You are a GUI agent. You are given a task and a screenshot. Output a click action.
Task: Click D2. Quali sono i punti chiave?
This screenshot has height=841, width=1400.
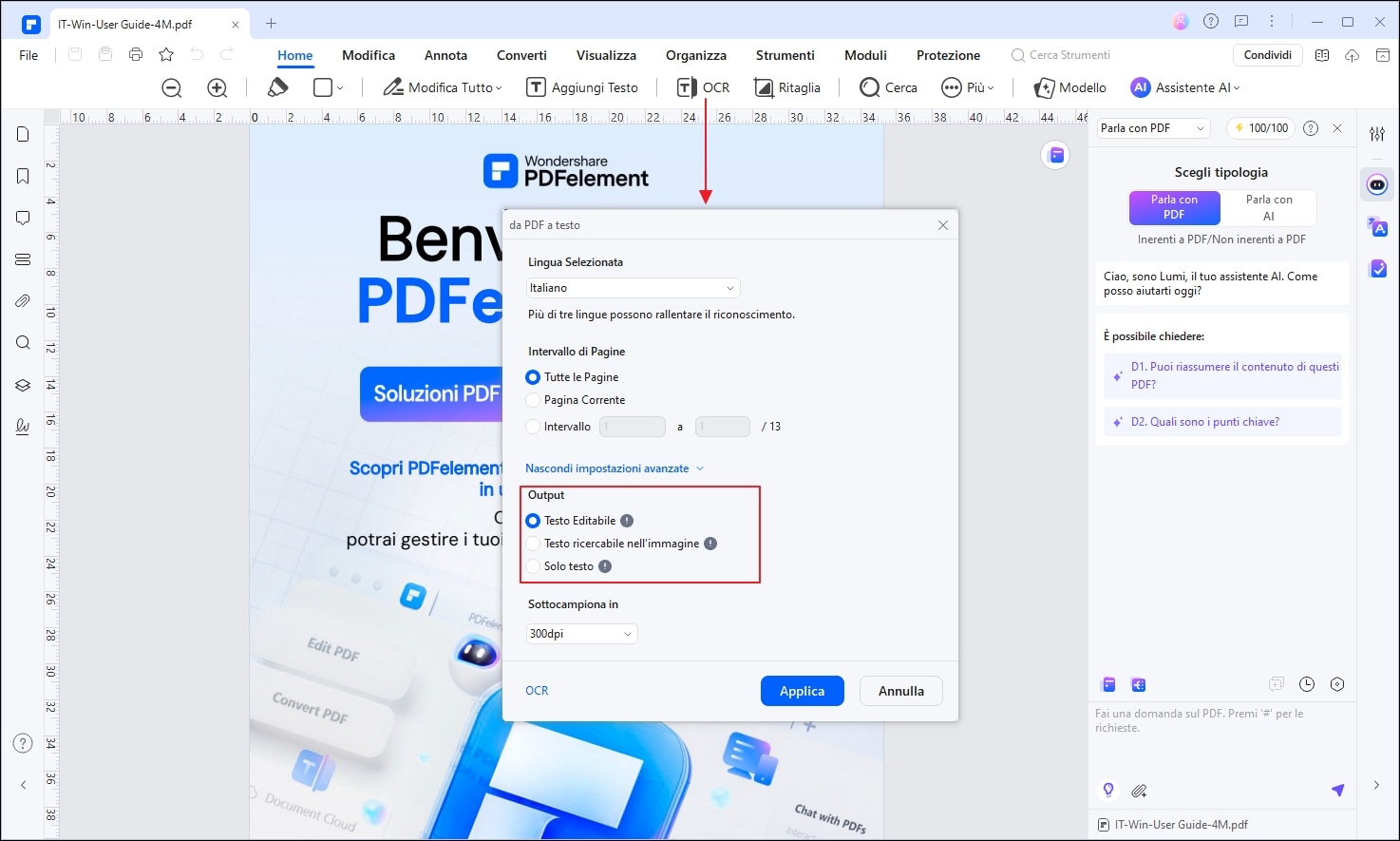point(1223,422)
